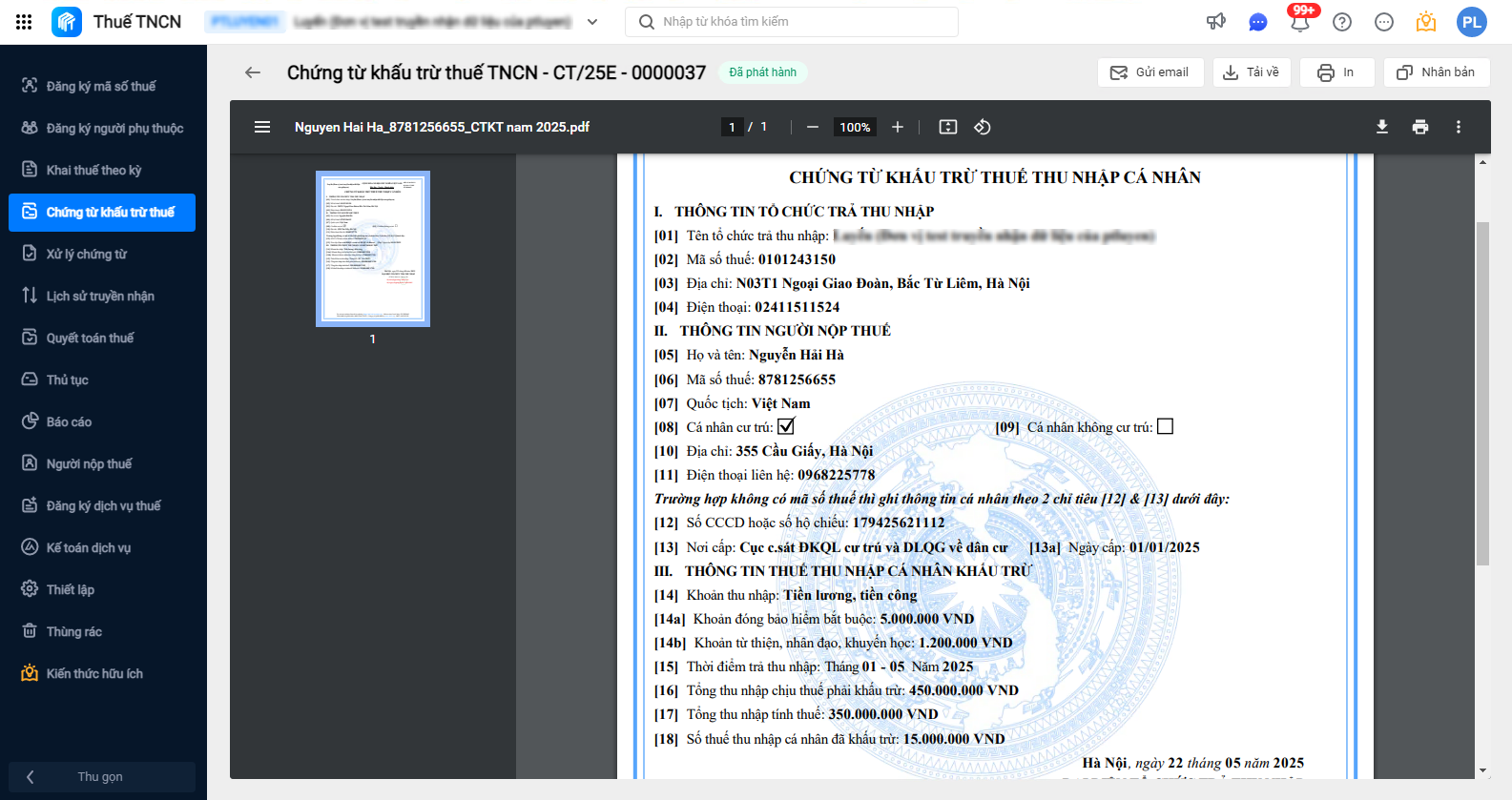Click the Cá nhân không cư trú checkbox
This screenshot has width=1512, height=800.
pos(1165,426)
